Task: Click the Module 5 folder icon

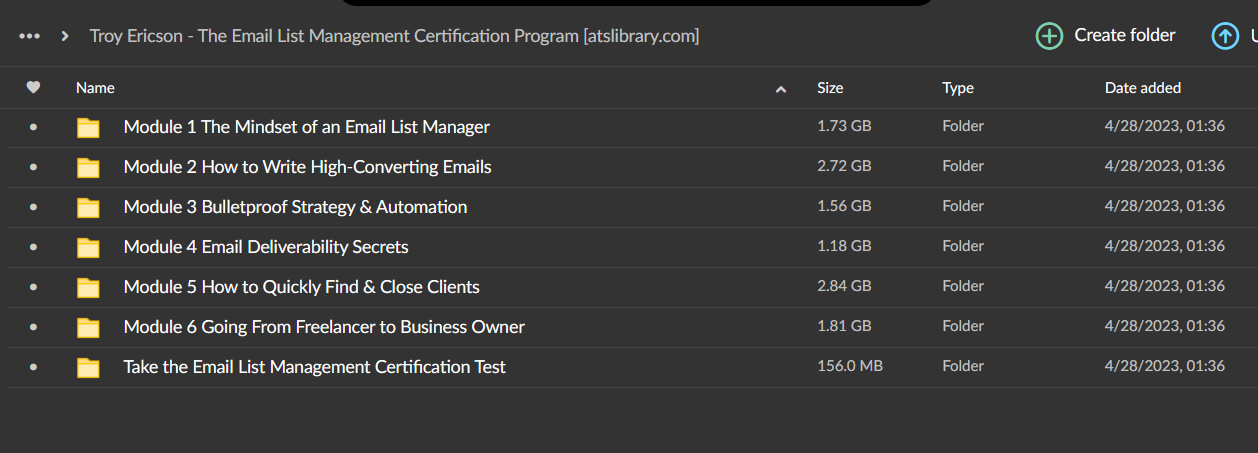Action: [89, 287]
